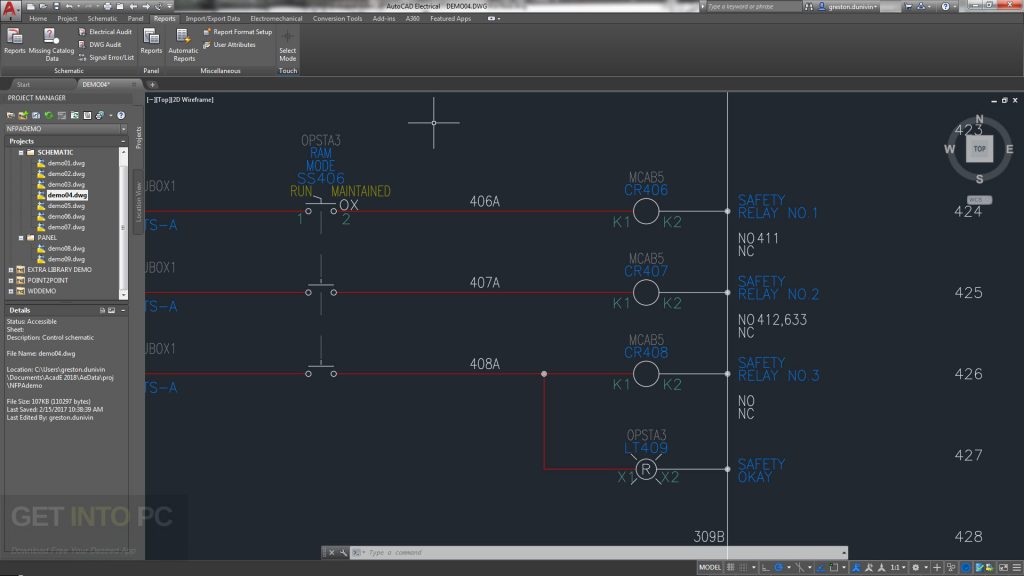Run the DWG Audit tool

tap(99, 44)
